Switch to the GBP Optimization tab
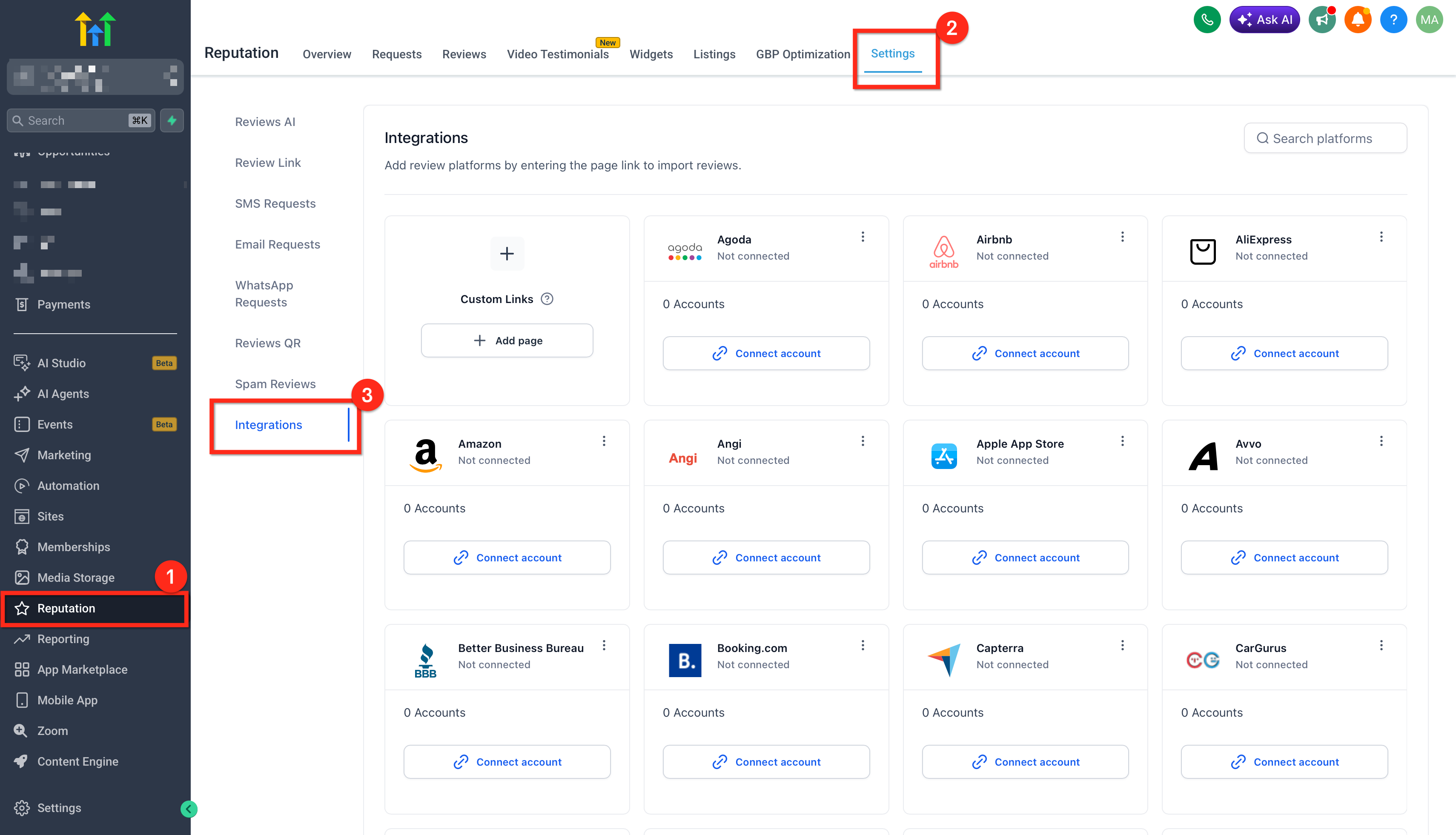 click(x=803, y=54)
